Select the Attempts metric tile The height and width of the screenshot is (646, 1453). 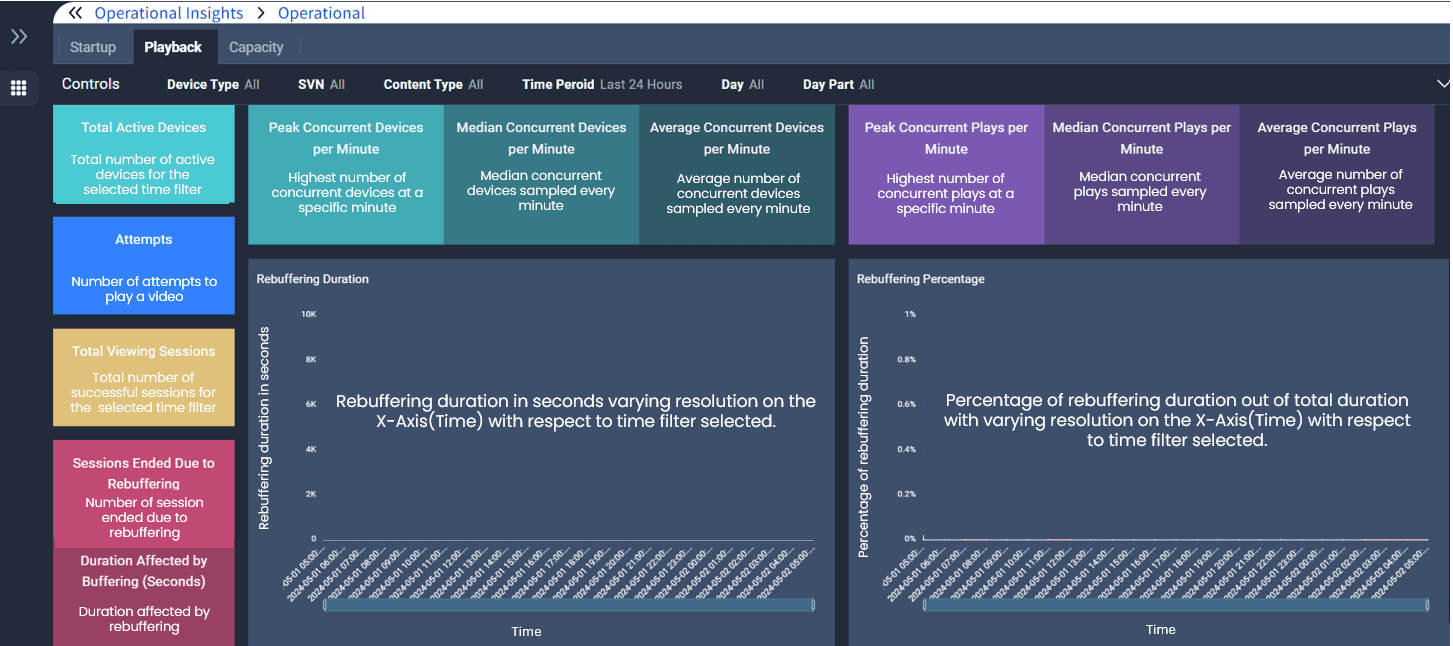coord(143,266)
